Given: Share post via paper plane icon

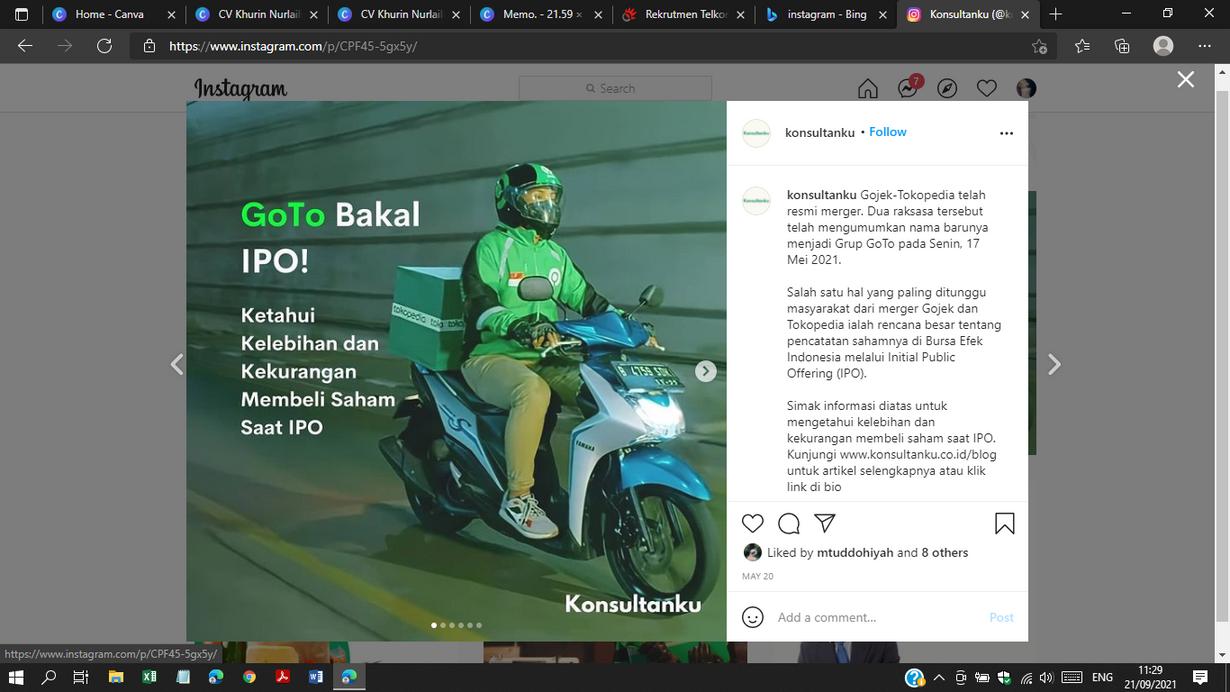Looking at the screenshot, I should 825,523.
